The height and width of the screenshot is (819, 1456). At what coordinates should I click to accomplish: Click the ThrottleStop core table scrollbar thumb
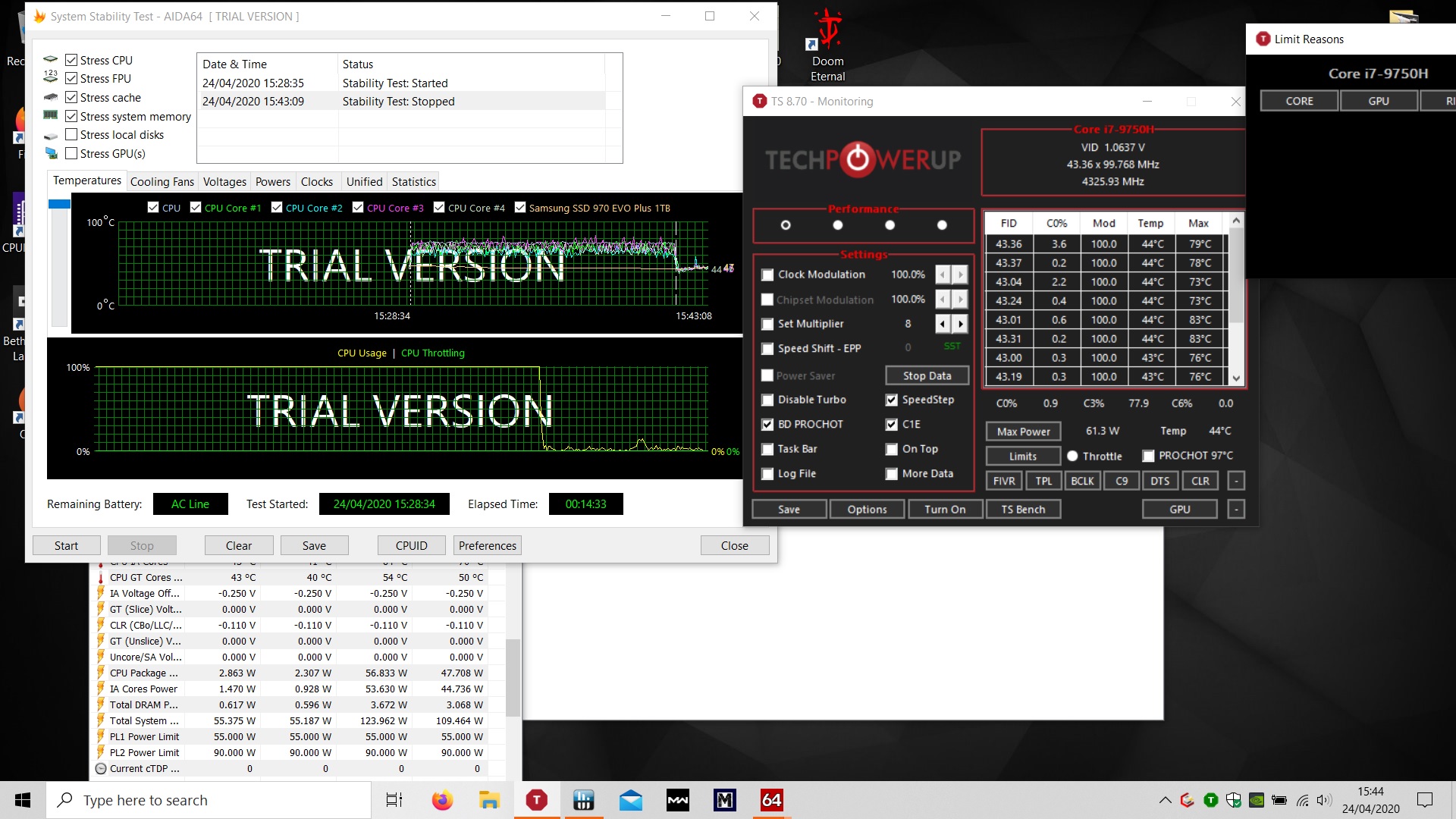point(1236,275)
